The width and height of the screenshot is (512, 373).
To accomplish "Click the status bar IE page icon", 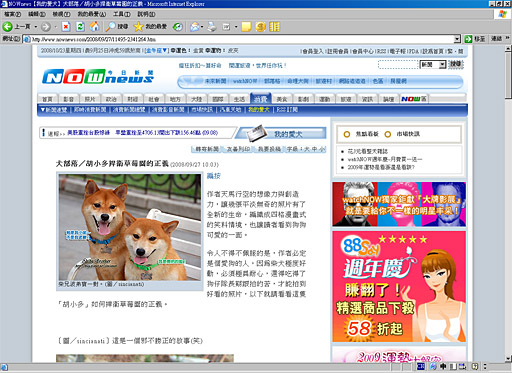I will (3, 367).
